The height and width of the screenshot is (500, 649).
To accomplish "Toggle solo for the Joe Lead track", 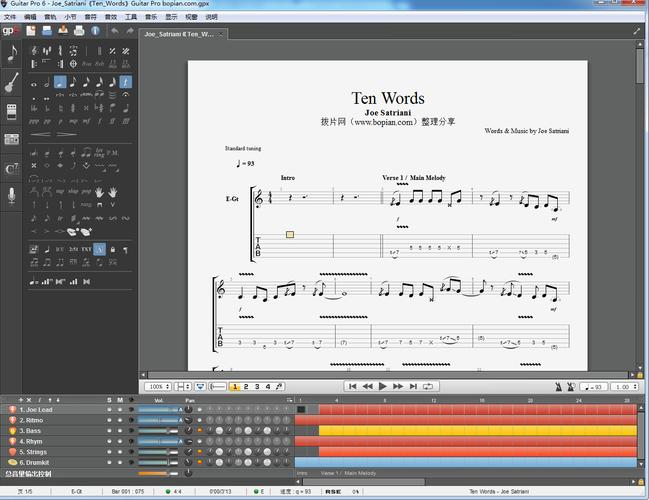I will 109,409.
